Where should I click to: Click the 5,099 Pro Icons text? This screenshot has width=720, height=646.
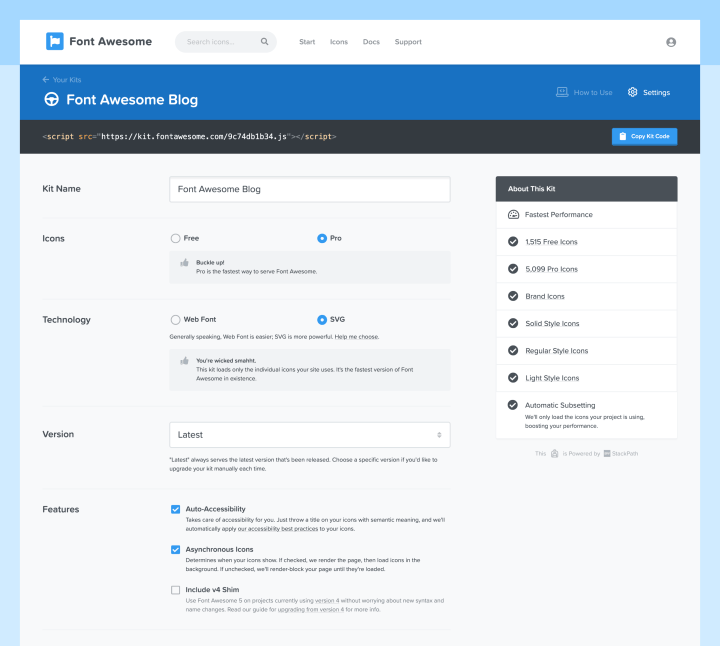tap(551, 269)
